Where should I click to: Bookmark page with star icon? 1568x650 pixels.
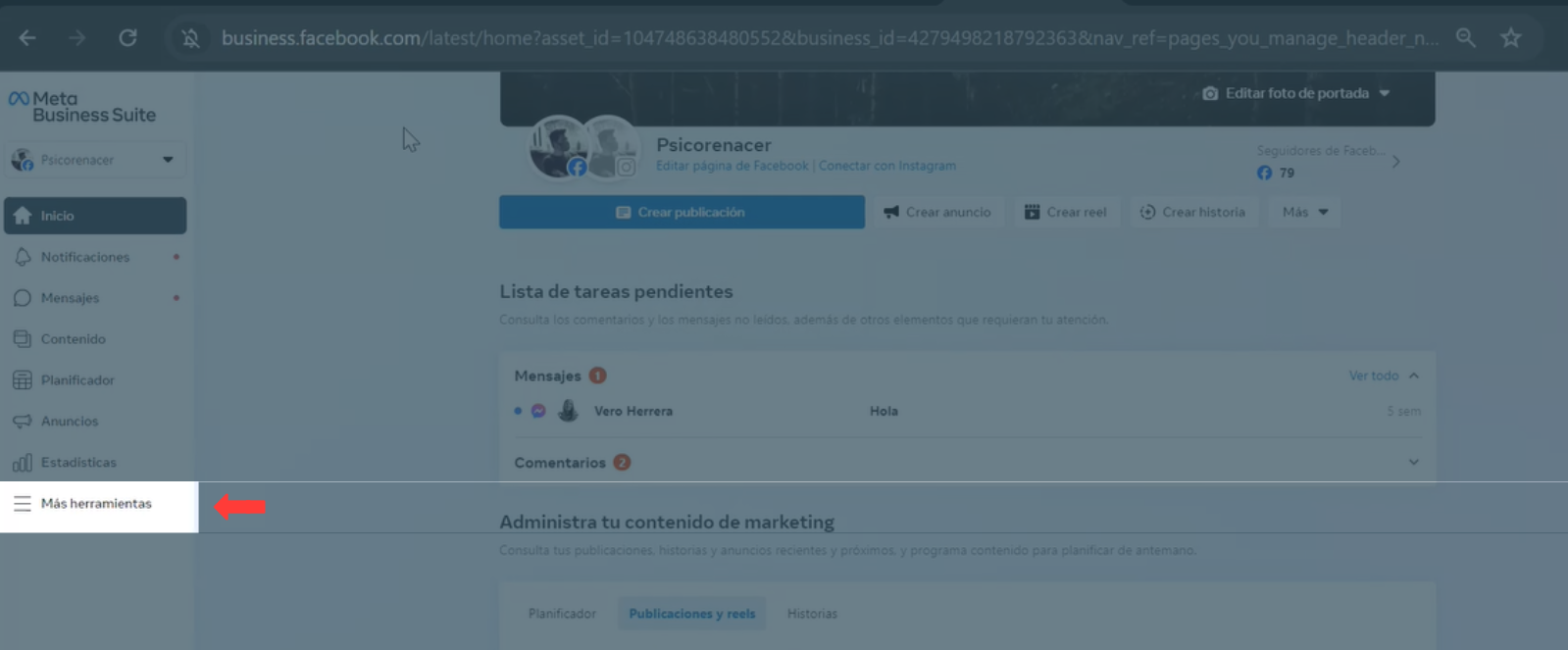(x=1511, y=38)
